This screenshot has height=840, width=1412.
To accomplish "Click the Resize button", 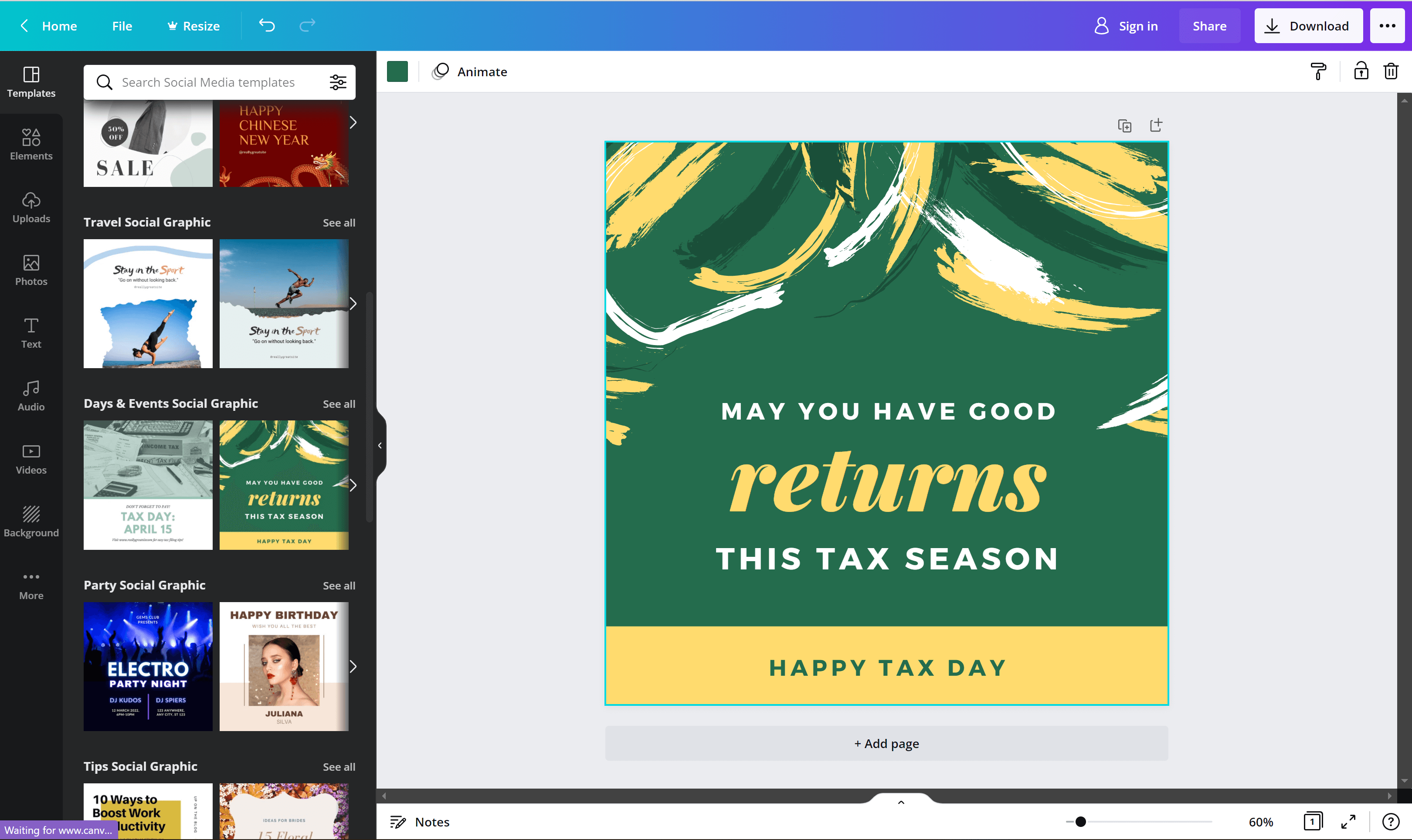I will coord(193,26).
